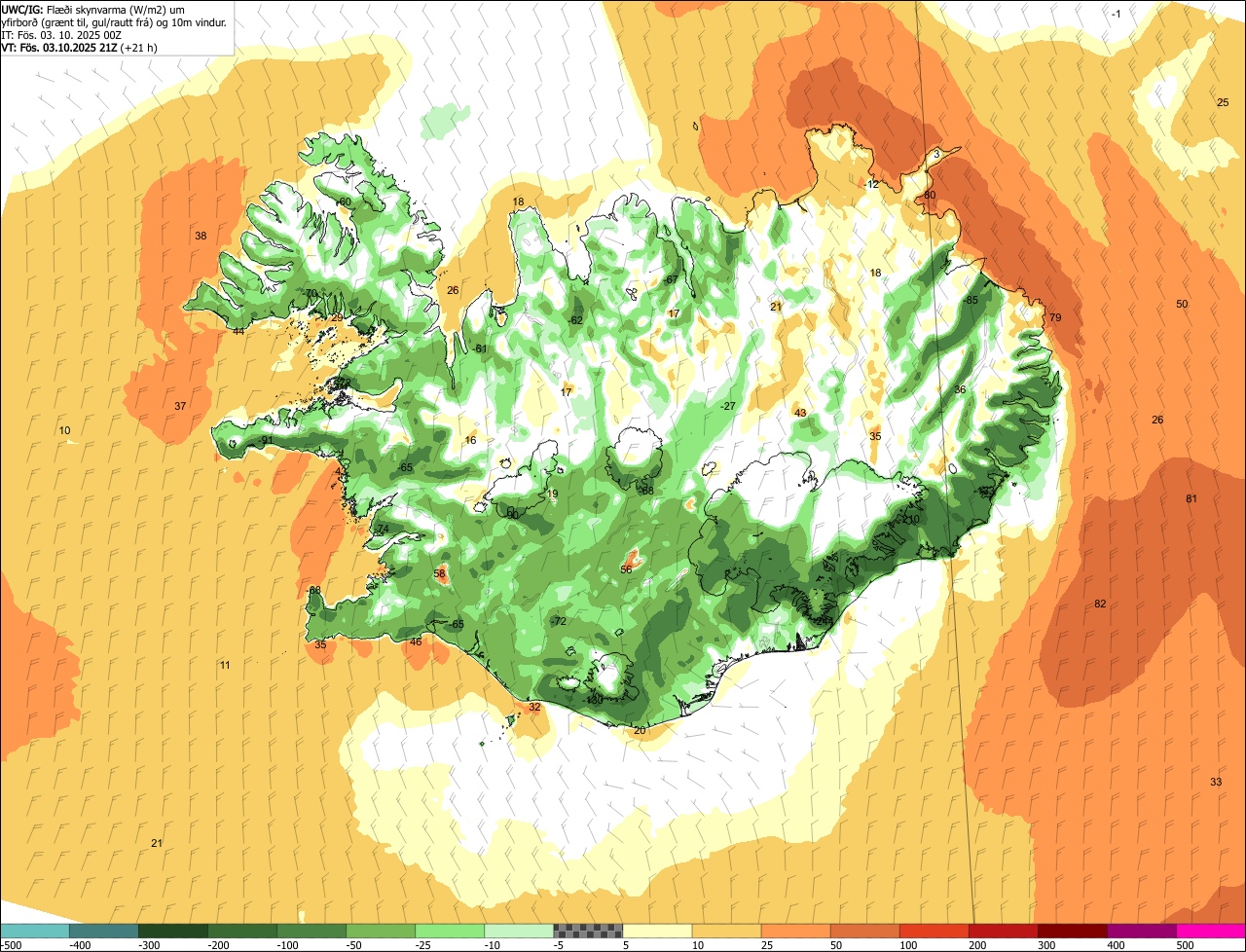The image size is (1246, 952).
Task: Click the "82" value on the map
Action: click(x=1100, y=604)
